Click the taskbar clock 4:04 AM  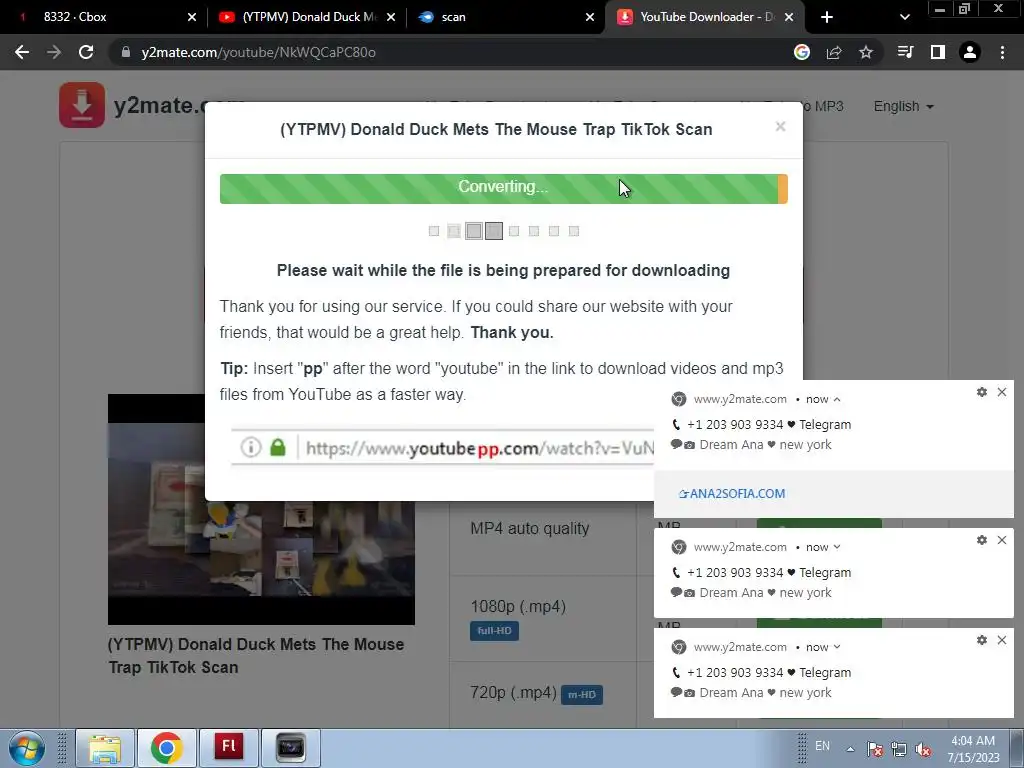point(973,749)
